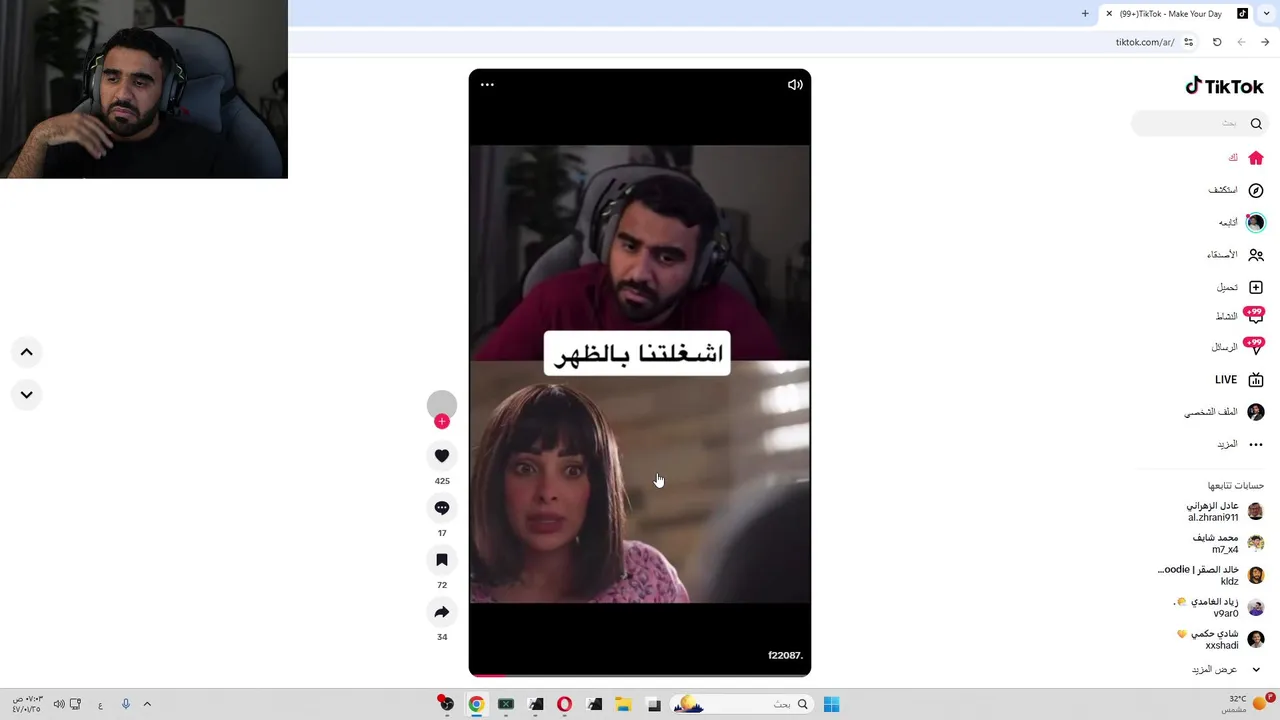Reload the page in Chrome
The width and height of the screenshot is (1280, 720).
[1217, 42]
